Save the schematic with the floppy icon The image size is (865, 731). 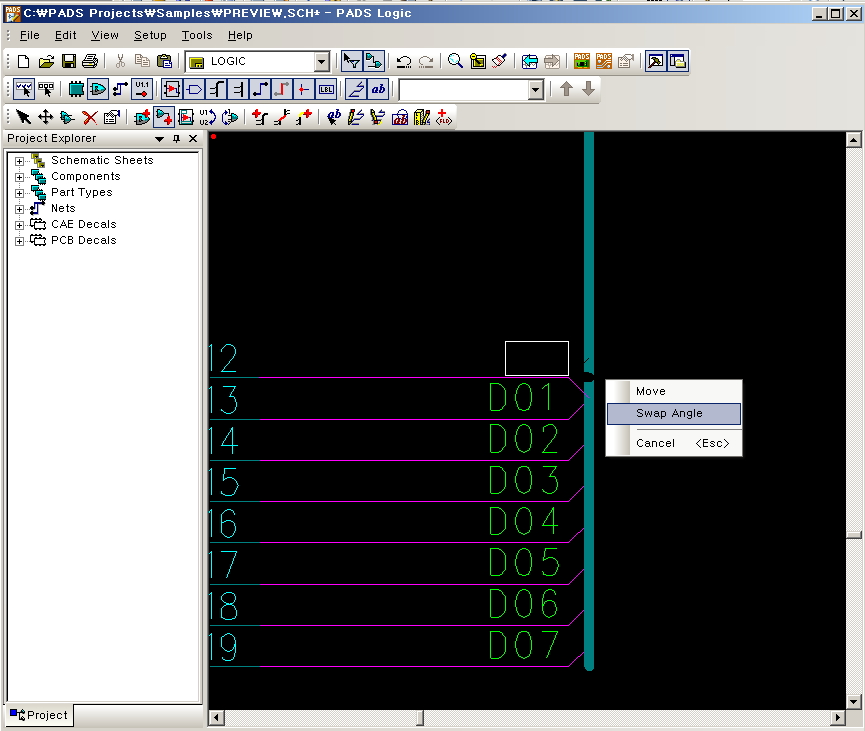(69, 61)
